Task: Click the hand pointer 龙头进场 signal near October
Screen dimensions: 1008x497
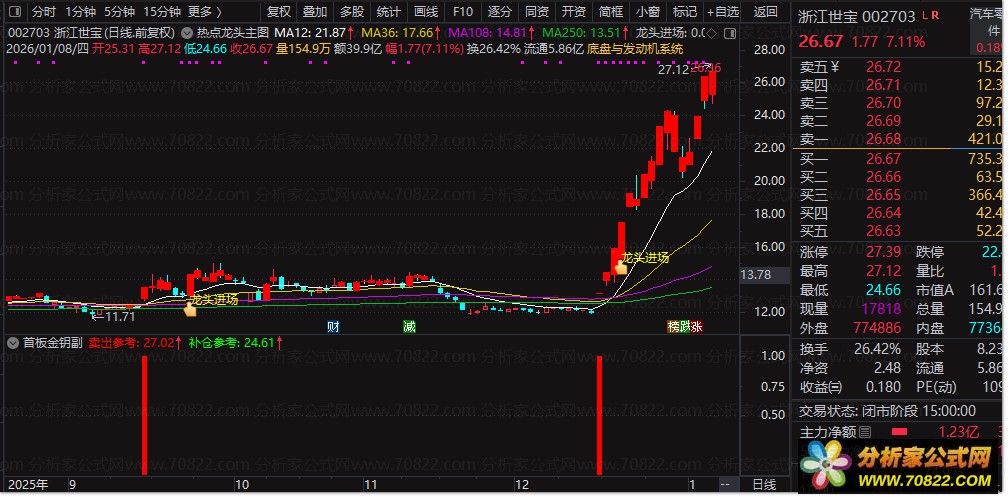Action: pyautogui.click(x=190, y=311)
